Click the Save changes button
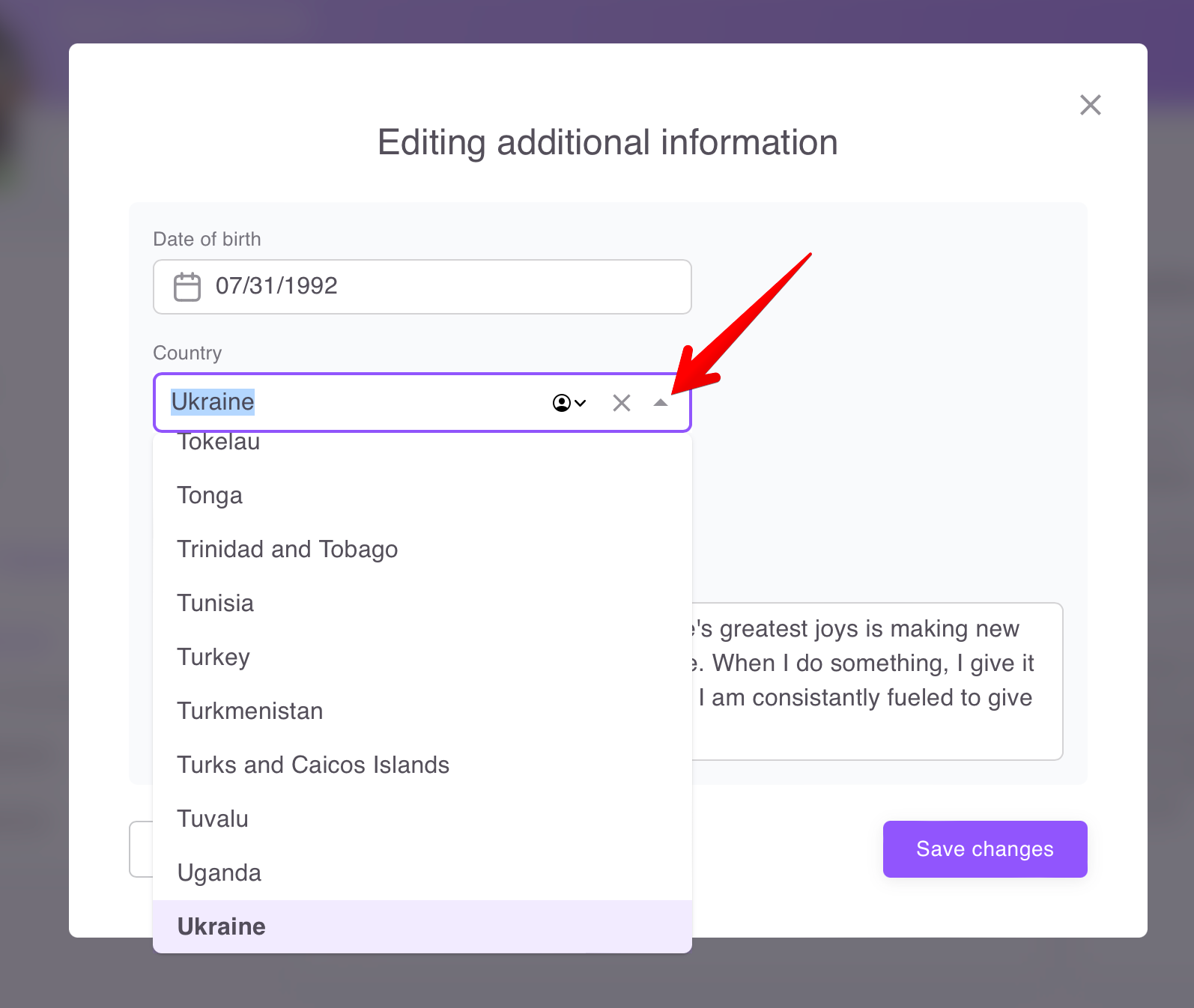This screenshot has height=1008, width=1194. pyautogui.click(x=984, y=849)
